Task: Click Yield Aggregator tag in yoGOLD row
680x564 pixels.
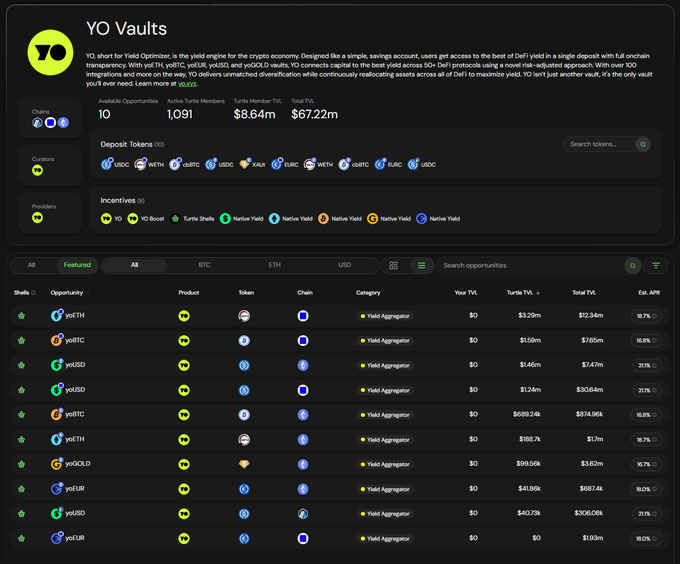Action: [385, 464]
